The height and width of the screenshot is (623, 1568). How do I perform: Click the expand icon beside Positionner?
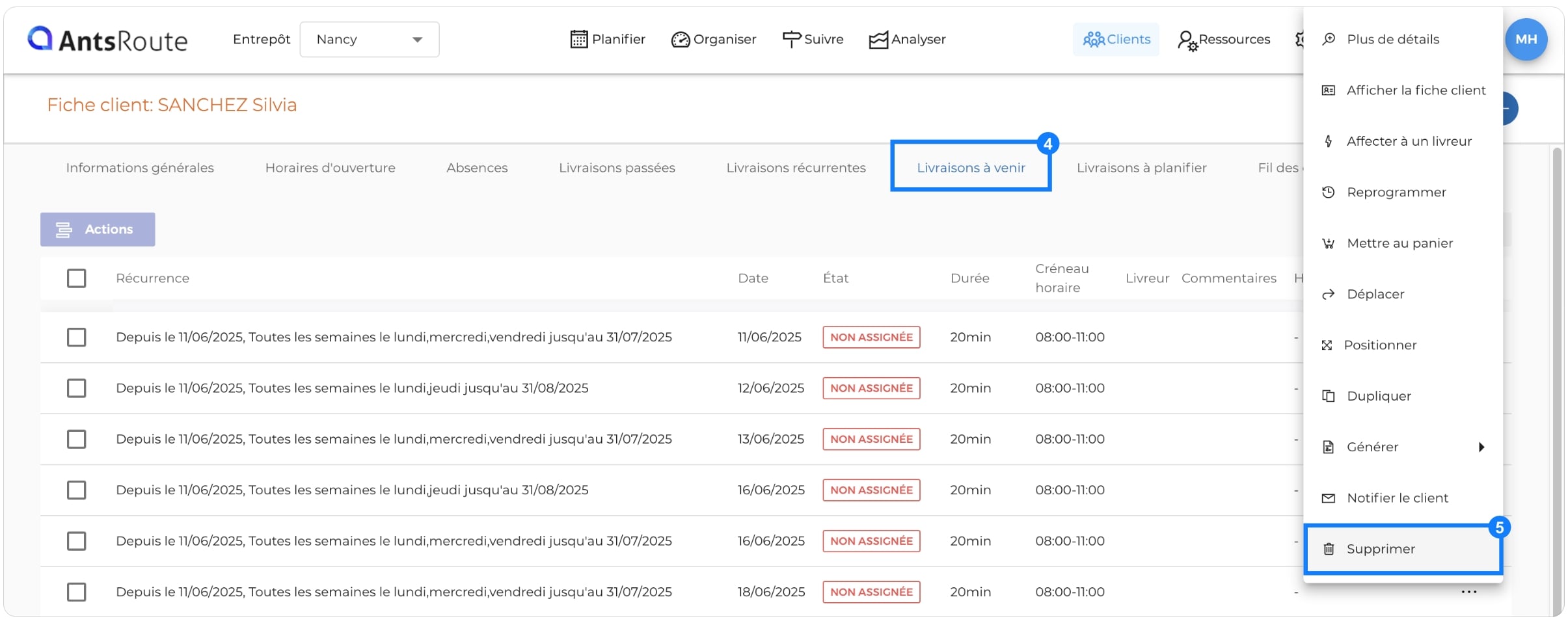click(1327, 345)
